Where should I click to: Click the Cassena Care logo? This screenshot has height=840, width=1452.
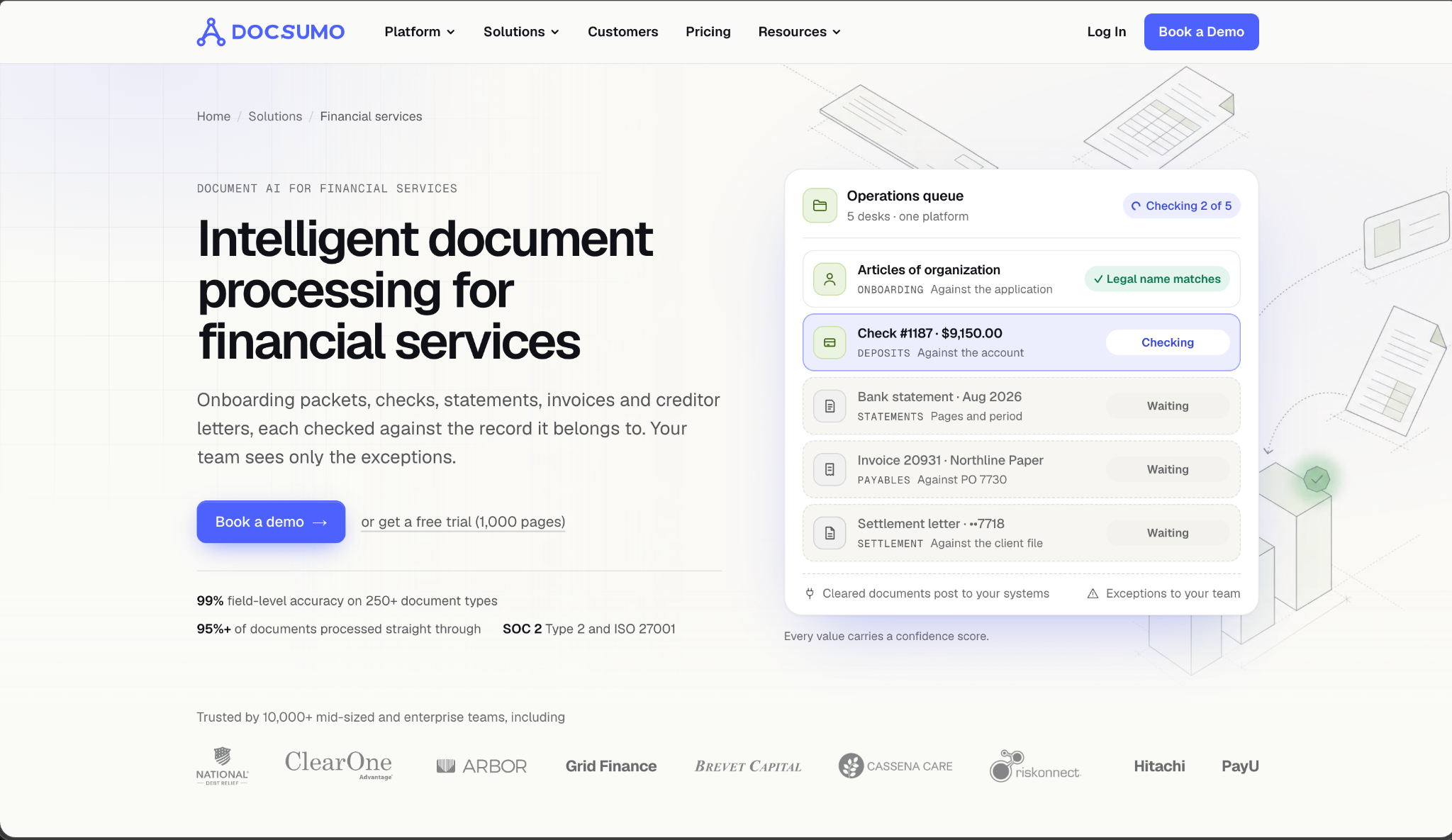pos(895,766)
